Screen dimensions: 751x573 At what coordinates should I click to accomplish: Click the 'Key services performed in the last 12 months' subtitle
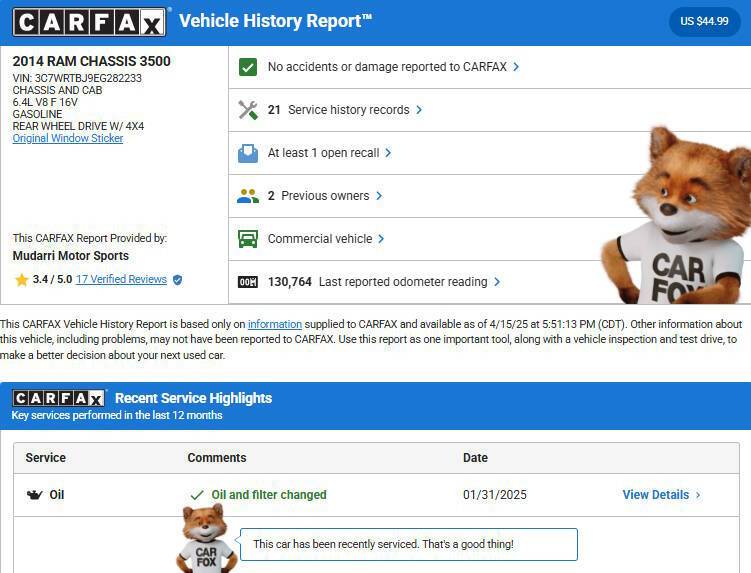117,415
